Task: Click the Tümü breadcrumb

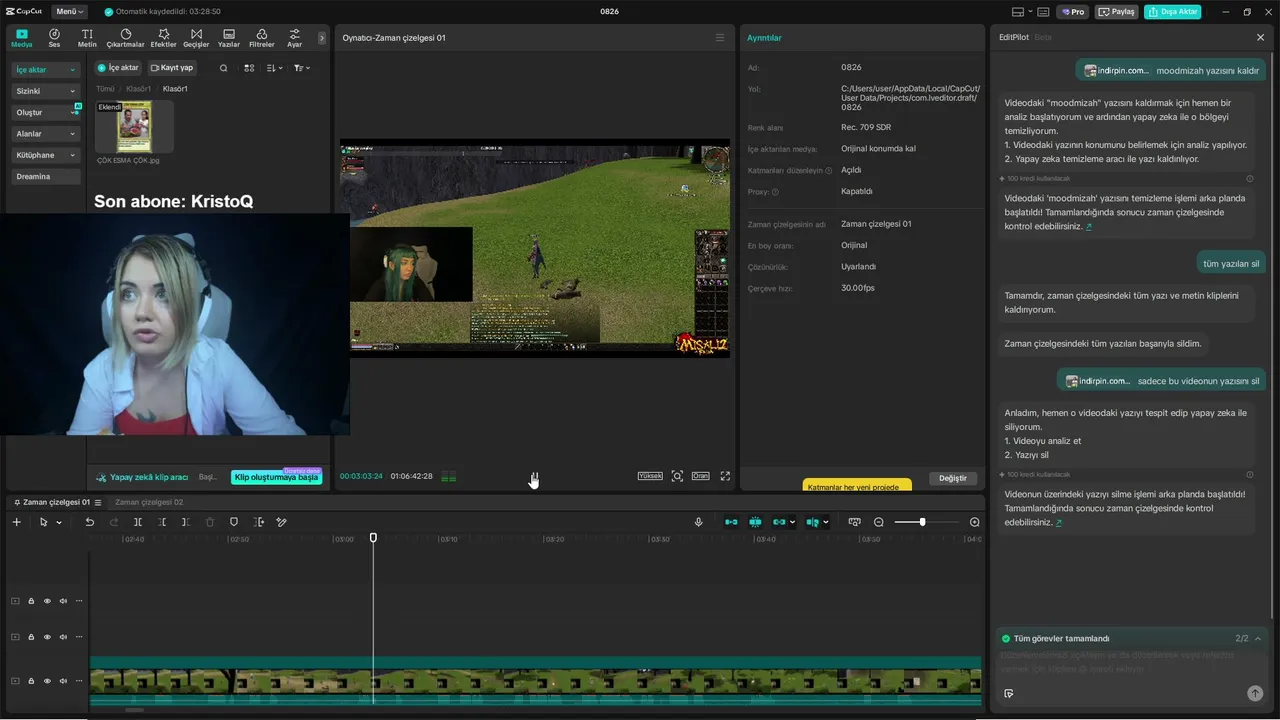Action: point(105,89)
